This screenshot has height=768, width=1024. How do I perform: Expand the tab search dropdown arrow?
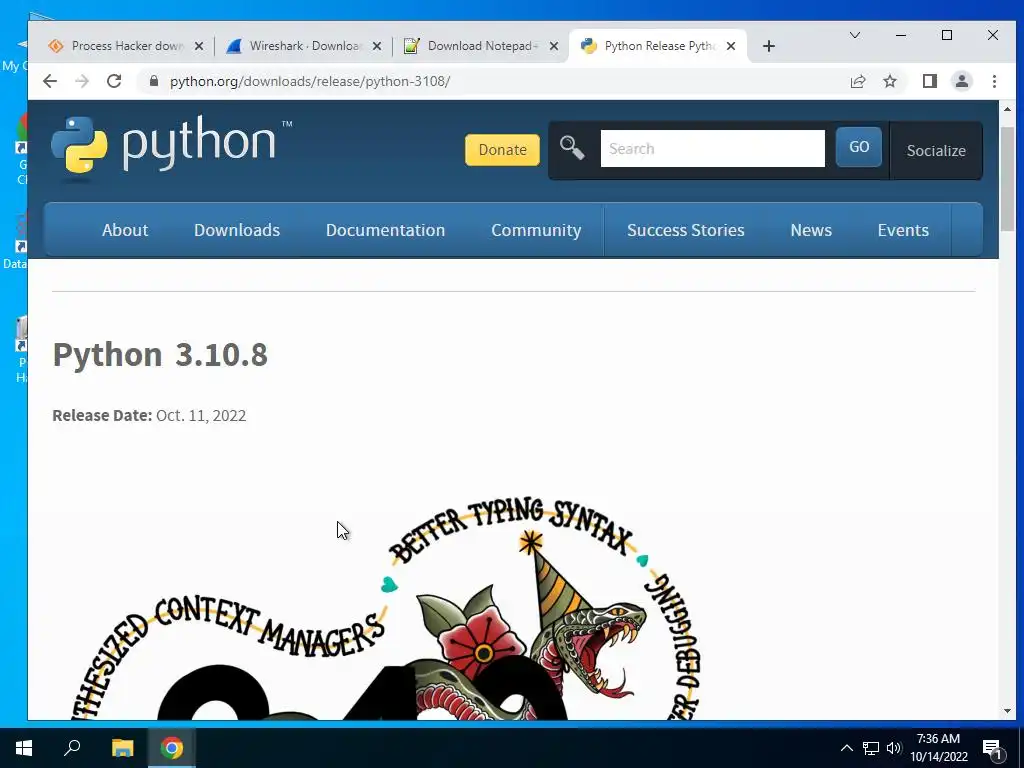point(854,35)
